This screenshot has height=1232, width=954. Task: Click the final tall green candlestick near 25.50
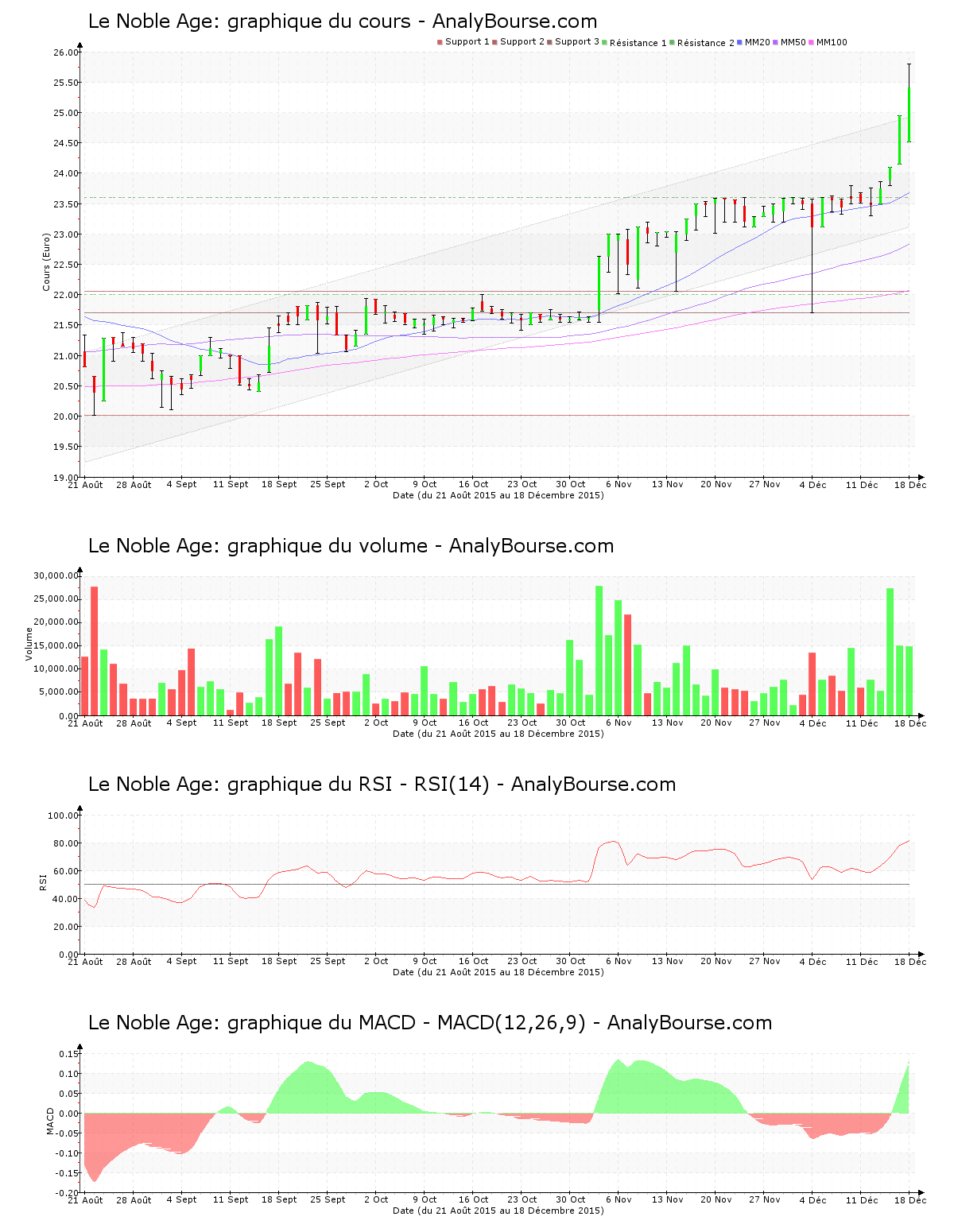coord(909,103)
